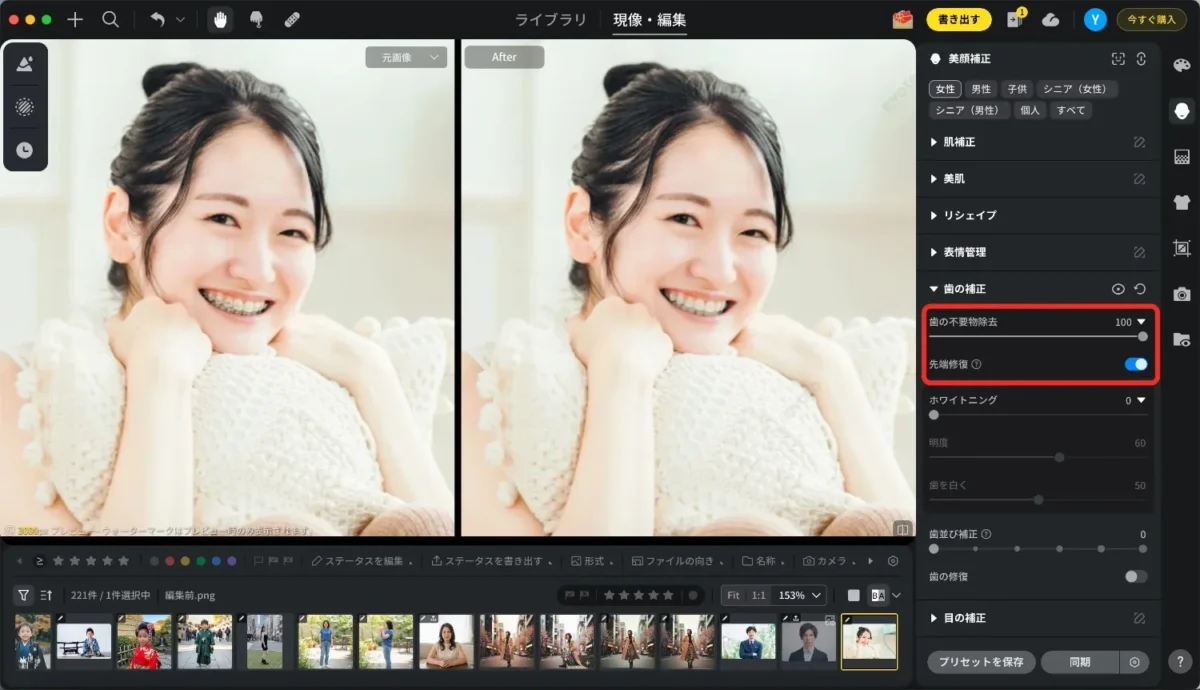The width and height of the screenshot is (1200, 690).
Task: Open the 元画像 view dropdown
Action: [x=405, y=58]
